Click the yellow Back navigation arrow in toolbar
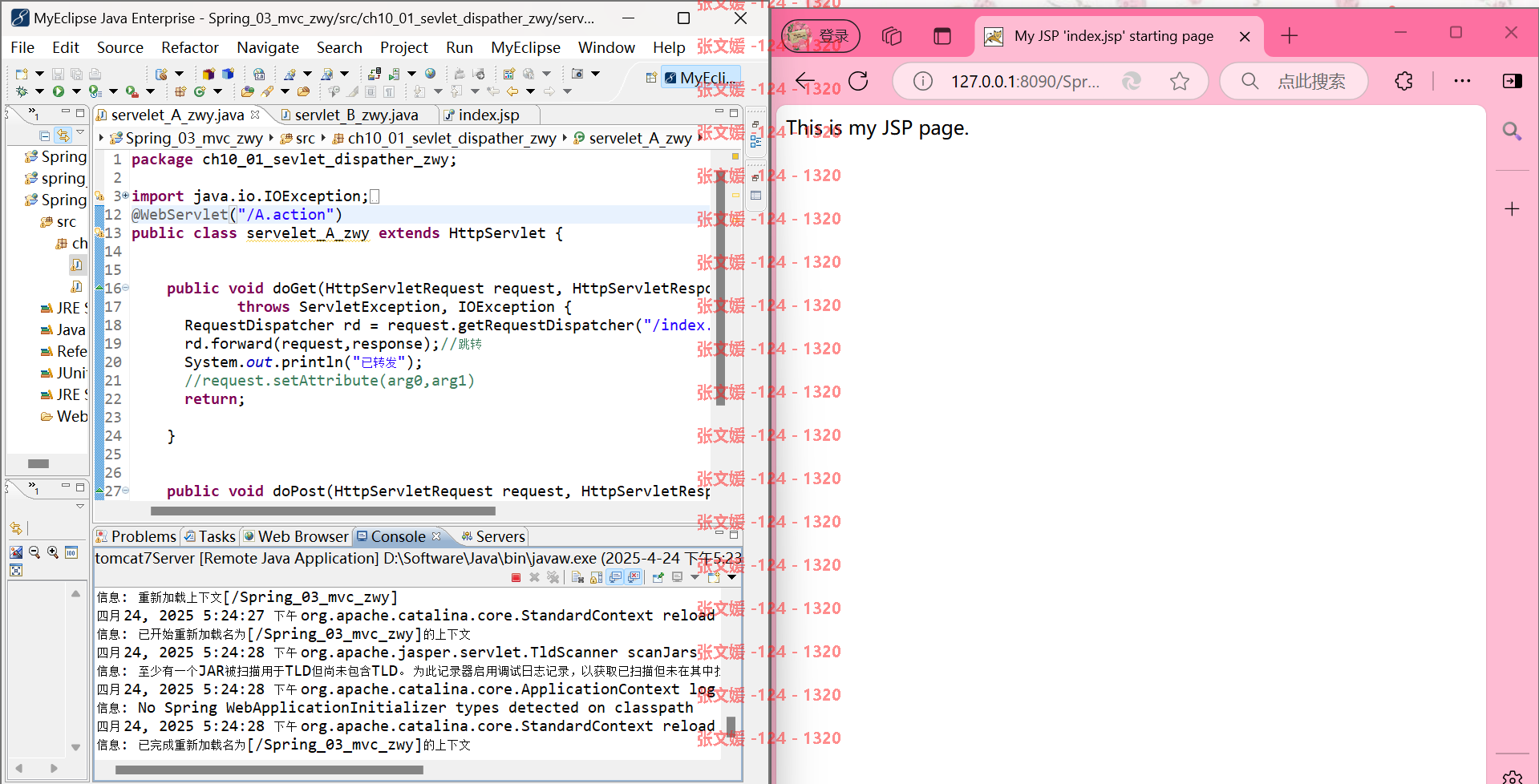This screenshot has width=1539, height=784. pyautogui.click(x=512, y=91)
